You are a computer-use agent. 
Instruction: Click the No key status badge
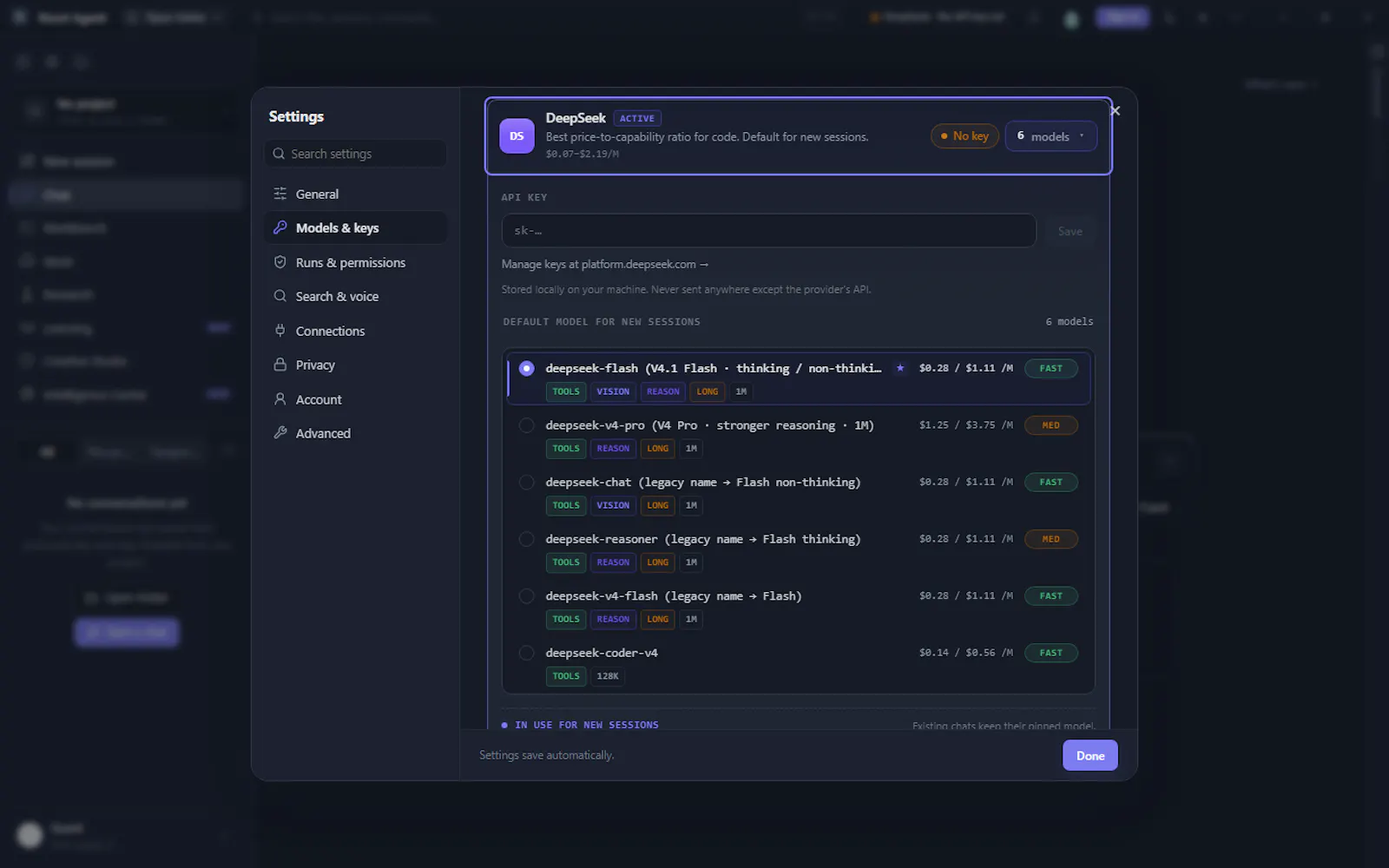pos(965,136)
